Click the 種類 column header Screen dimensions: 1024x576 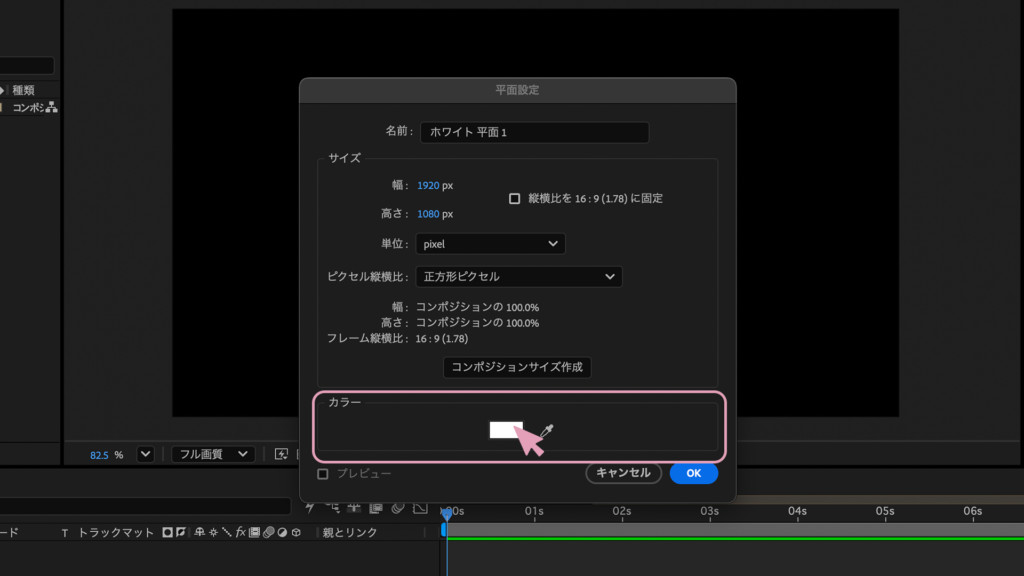pyautogui.click(x=24, y=90)
